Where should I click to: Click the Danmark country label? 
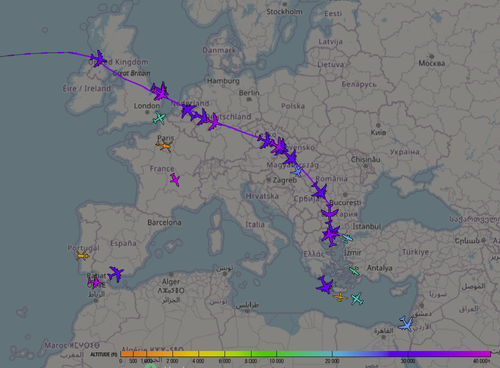click(219, 50)
